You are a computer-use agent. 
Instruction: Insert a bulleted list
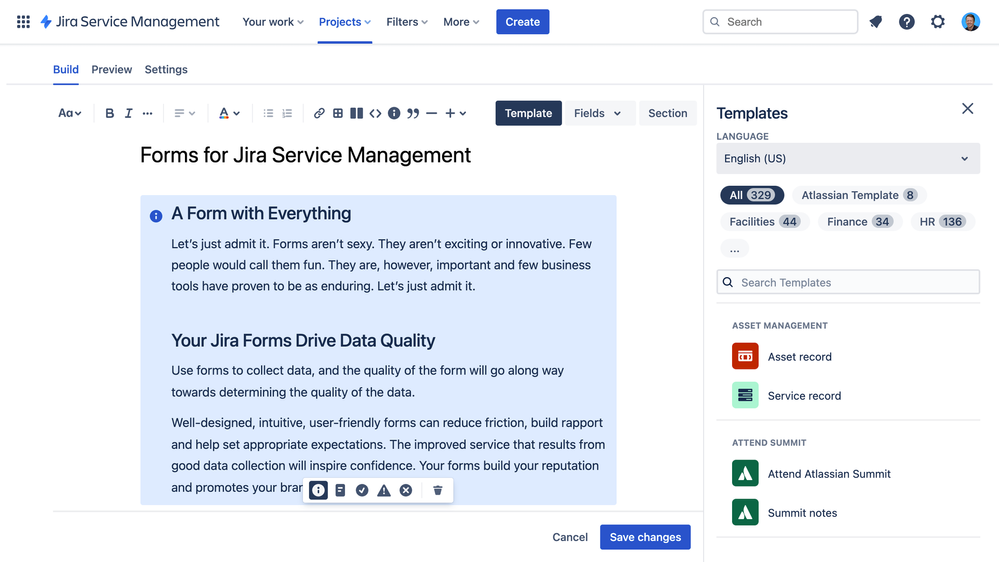268,113
